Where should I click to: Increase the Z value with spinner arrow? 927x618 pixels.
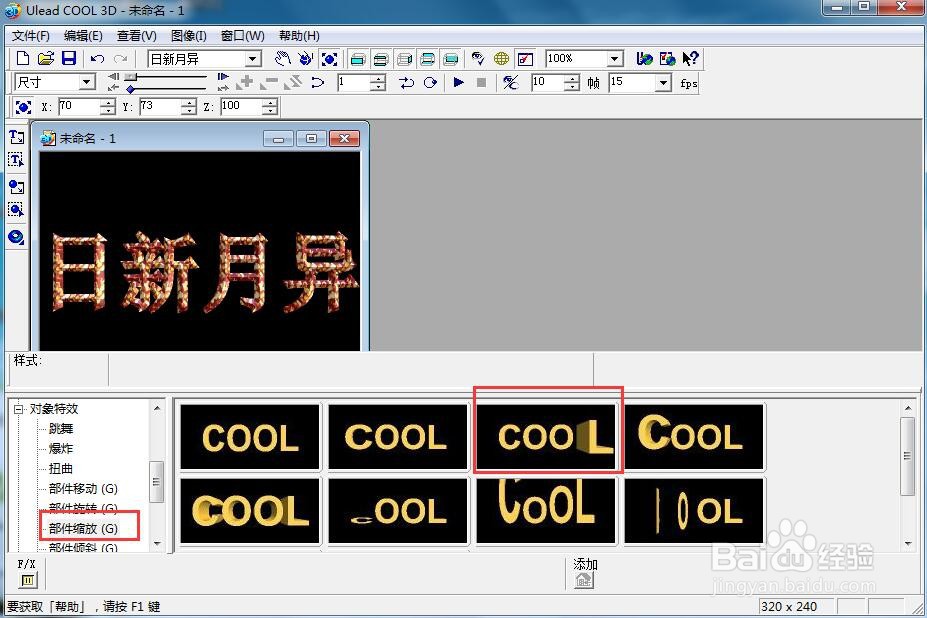[x=270, y=103]
